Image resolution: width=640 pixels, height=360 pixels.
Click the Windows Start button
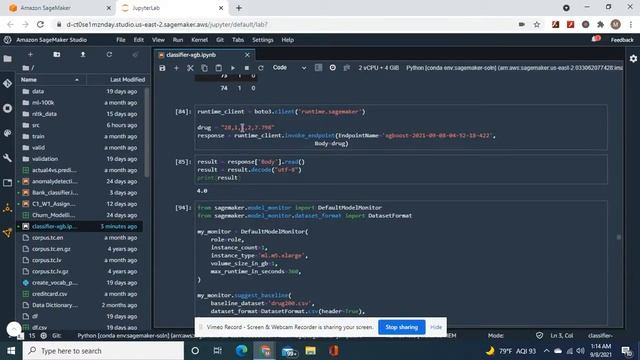point(11,351)
